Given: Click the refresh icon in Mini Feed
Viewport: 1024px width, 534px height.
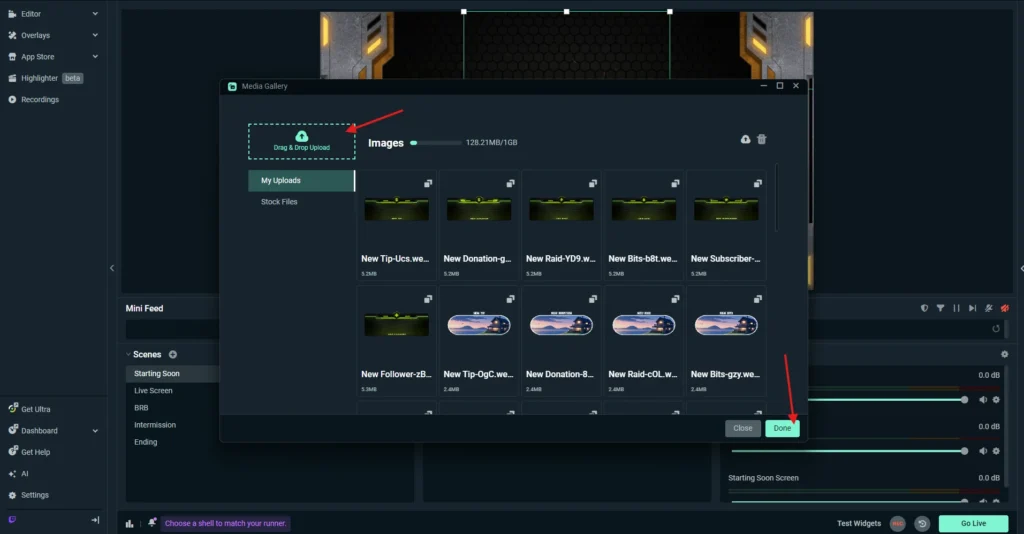Looking at the screenshot, I should (x=996, y=328).
